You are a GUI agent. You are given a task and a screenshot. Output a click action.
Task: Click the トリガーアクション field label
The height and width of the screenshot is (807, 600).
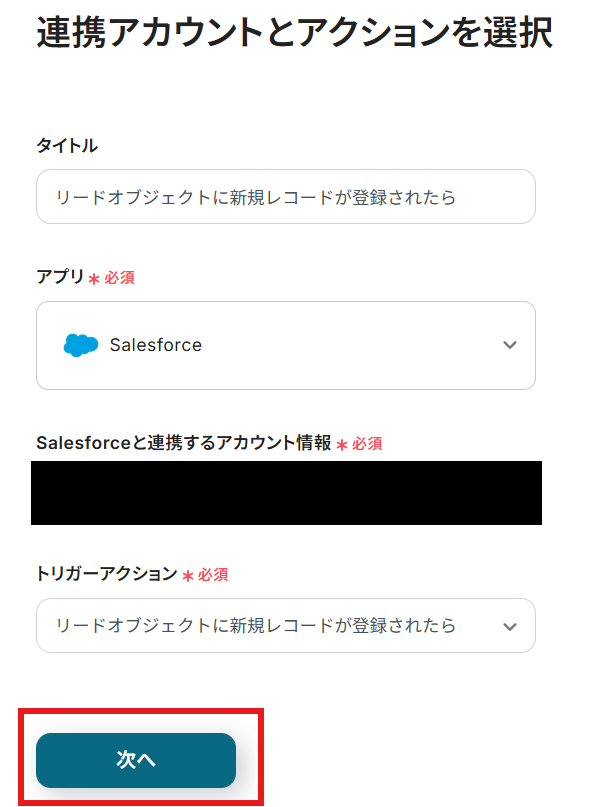click(106, 574)
